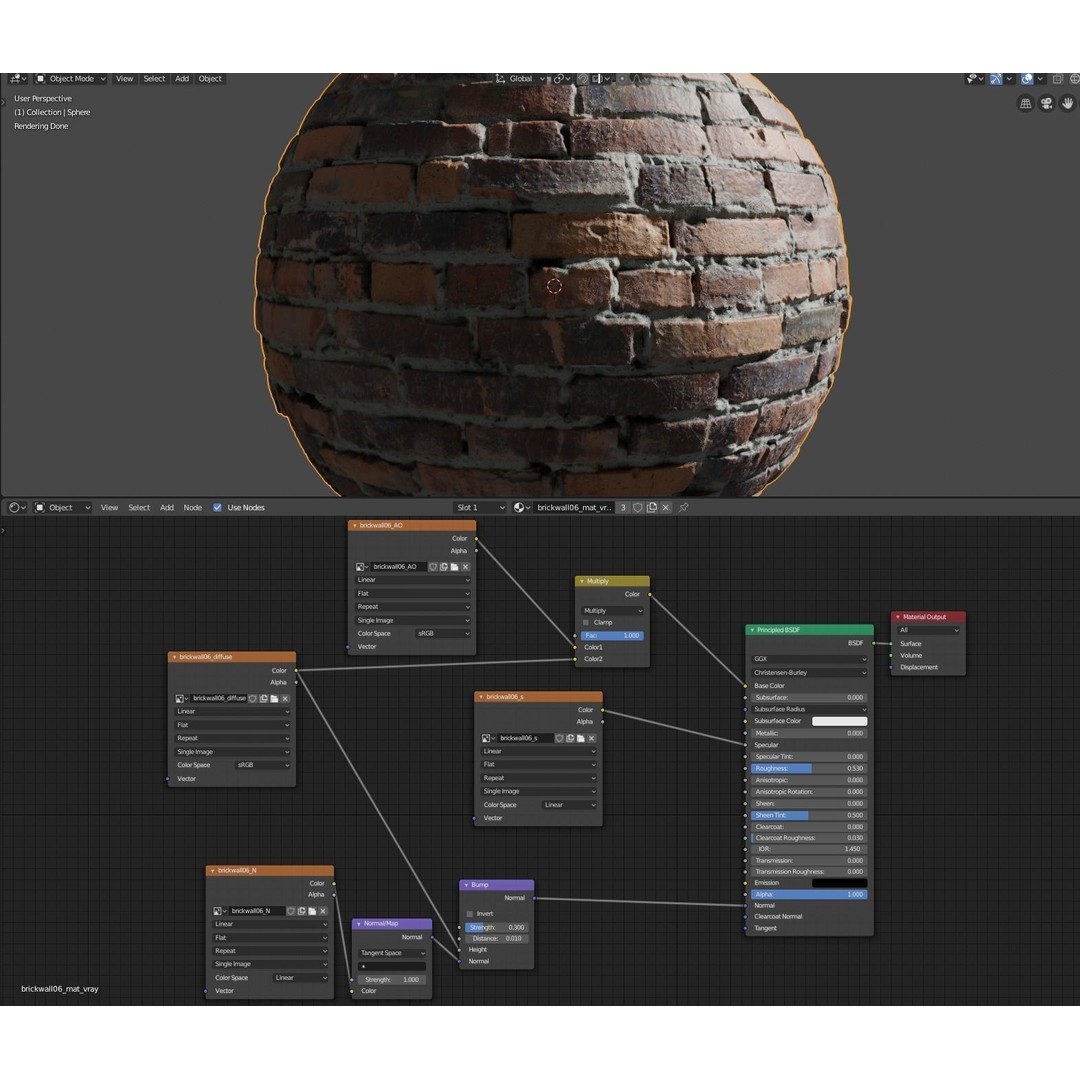1080x1080 pixels.
Task: Toggle the pin icon in node editor header
Action: (683, 508)
